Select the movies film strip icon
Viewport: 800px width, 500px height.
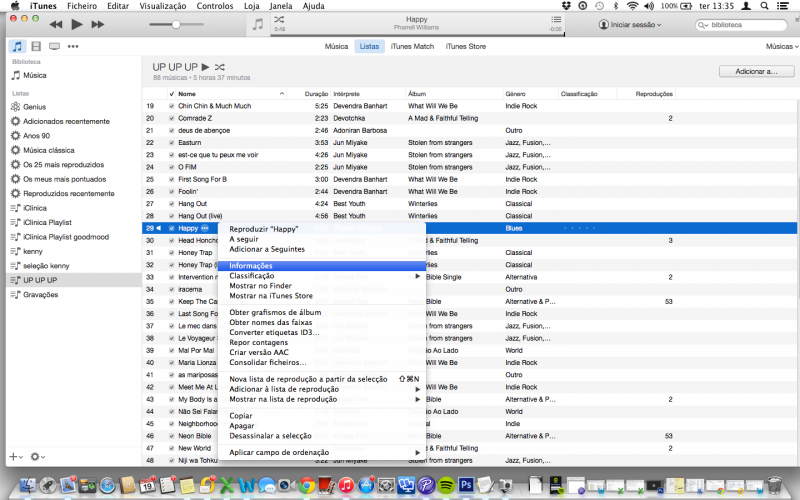point(36,46)
